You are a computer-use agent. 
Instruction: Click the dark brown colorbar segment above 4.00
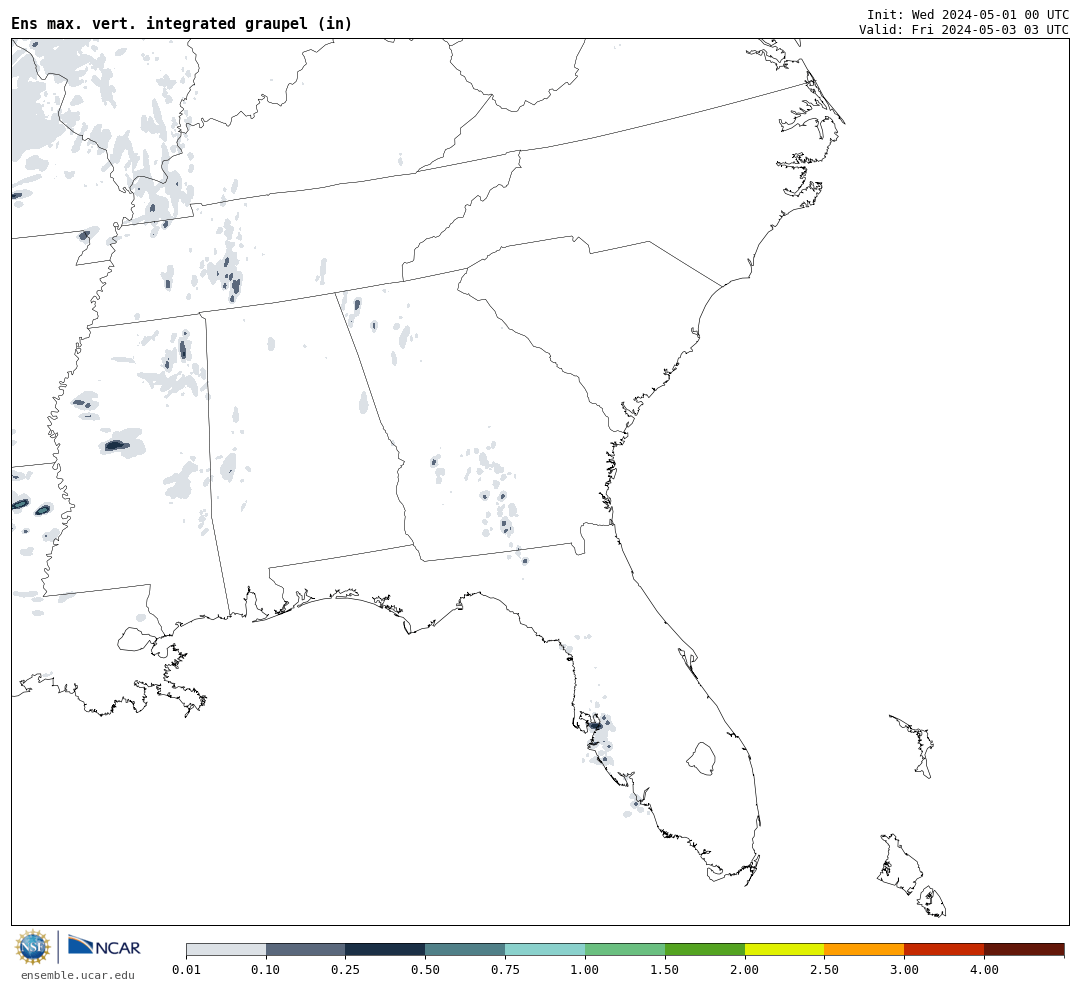1024,950
